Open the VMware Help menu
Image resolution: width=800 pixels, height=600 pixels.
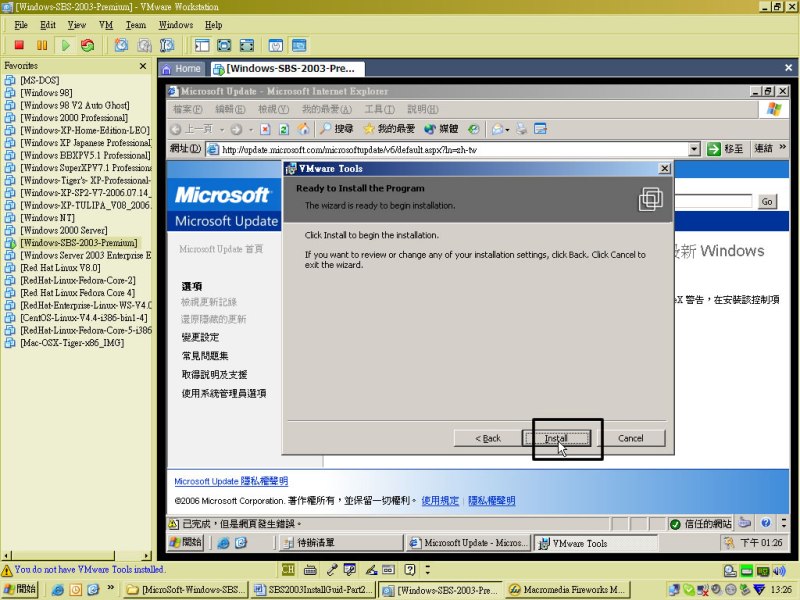click(x=213, y=24)
